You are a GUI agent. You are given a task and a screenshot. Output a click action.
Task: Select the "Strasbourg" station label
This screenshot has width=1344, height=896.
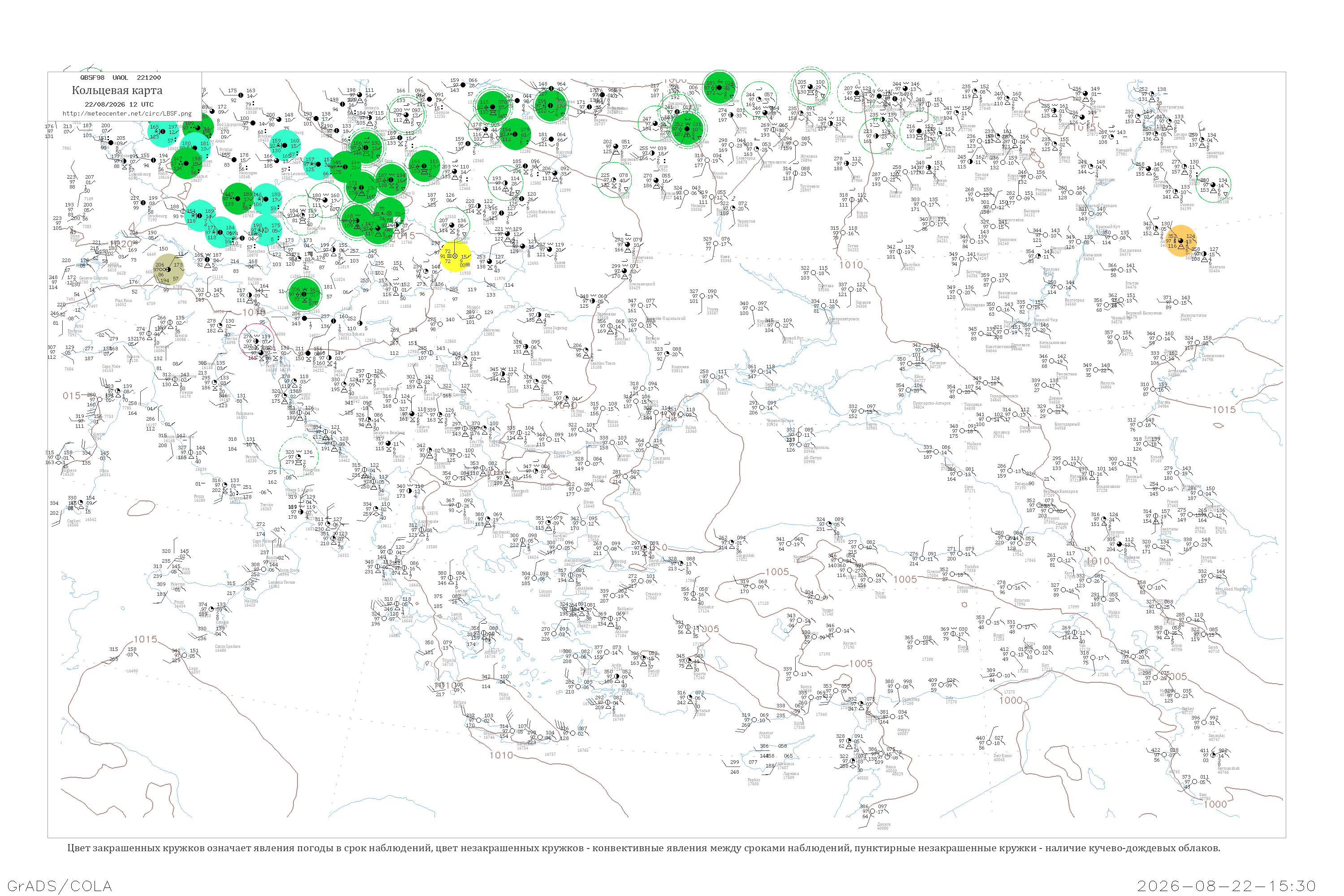click(x=157, y=215)
